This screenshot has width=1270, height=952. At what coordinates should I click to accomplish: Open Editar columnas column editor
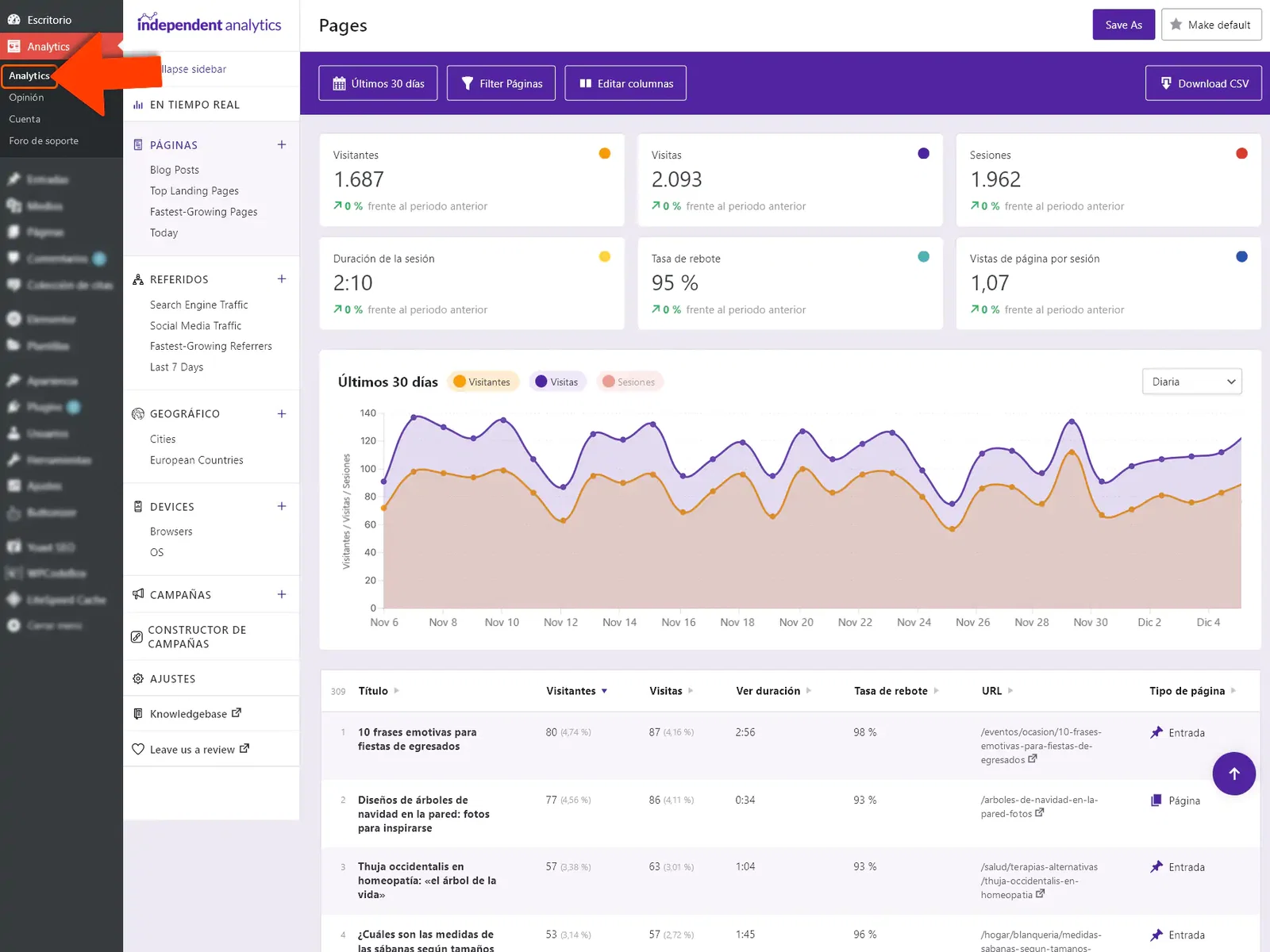[625, 83]
